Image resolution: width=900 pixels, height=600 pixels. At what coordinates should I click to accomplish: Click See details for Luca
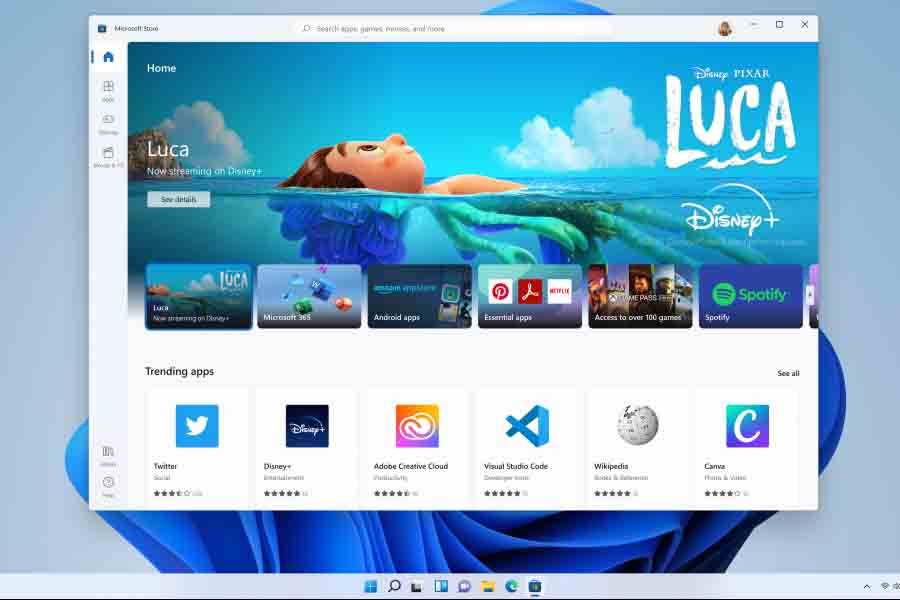pos(178,198)
